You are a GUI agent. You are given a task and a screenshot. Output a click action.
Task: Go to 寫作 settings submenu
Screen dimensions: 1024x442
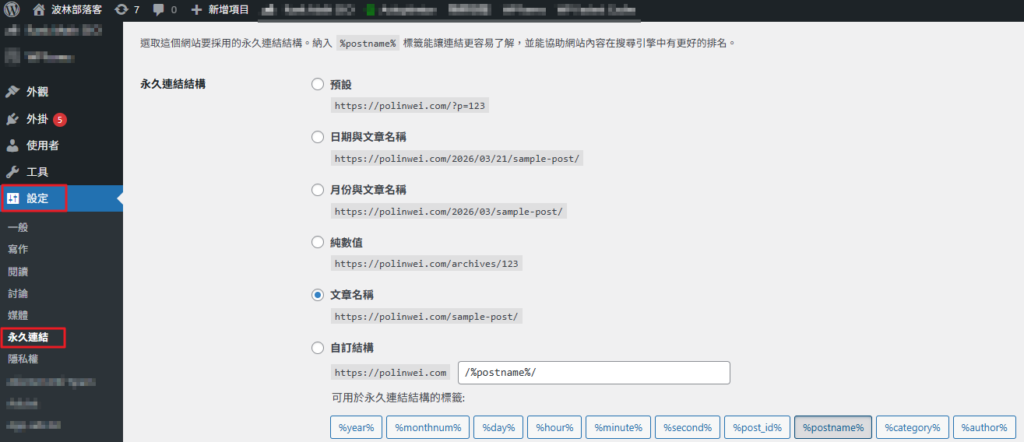(x=18, y=249)
